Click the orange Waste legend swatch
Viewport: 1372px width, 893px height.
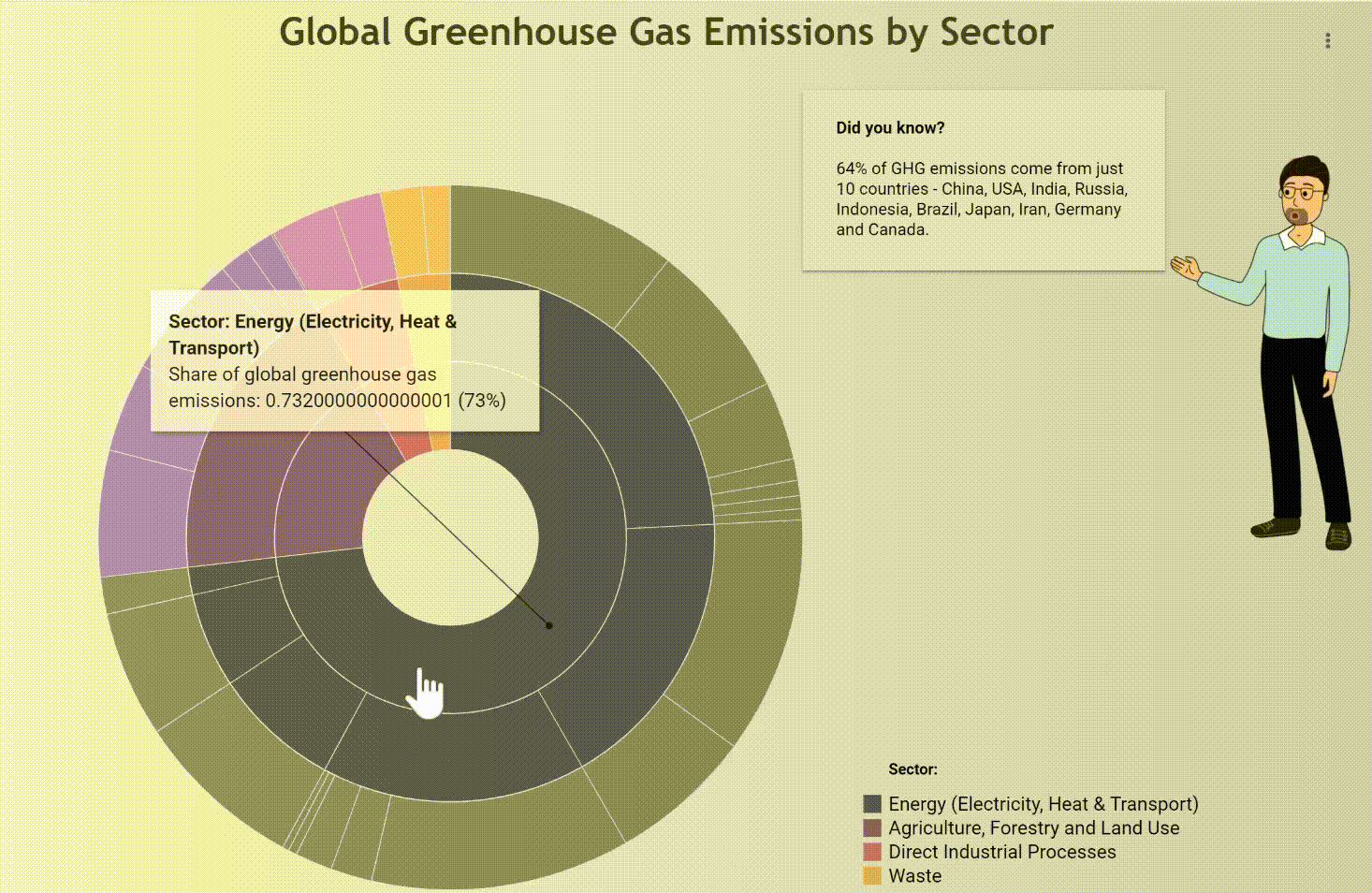click(872, 876)
